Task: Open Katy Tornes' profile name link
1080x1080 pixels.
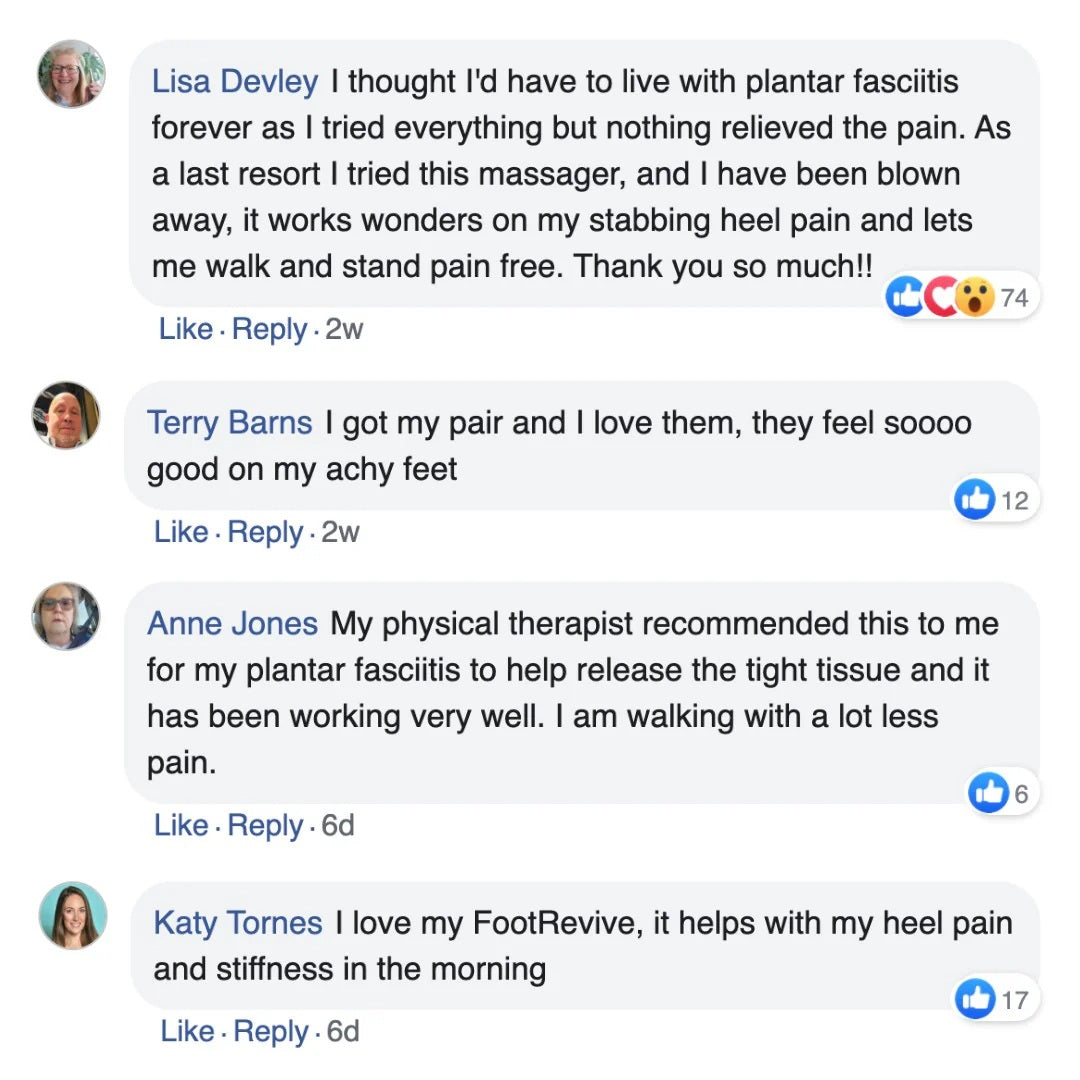Action: click(238, 923)
